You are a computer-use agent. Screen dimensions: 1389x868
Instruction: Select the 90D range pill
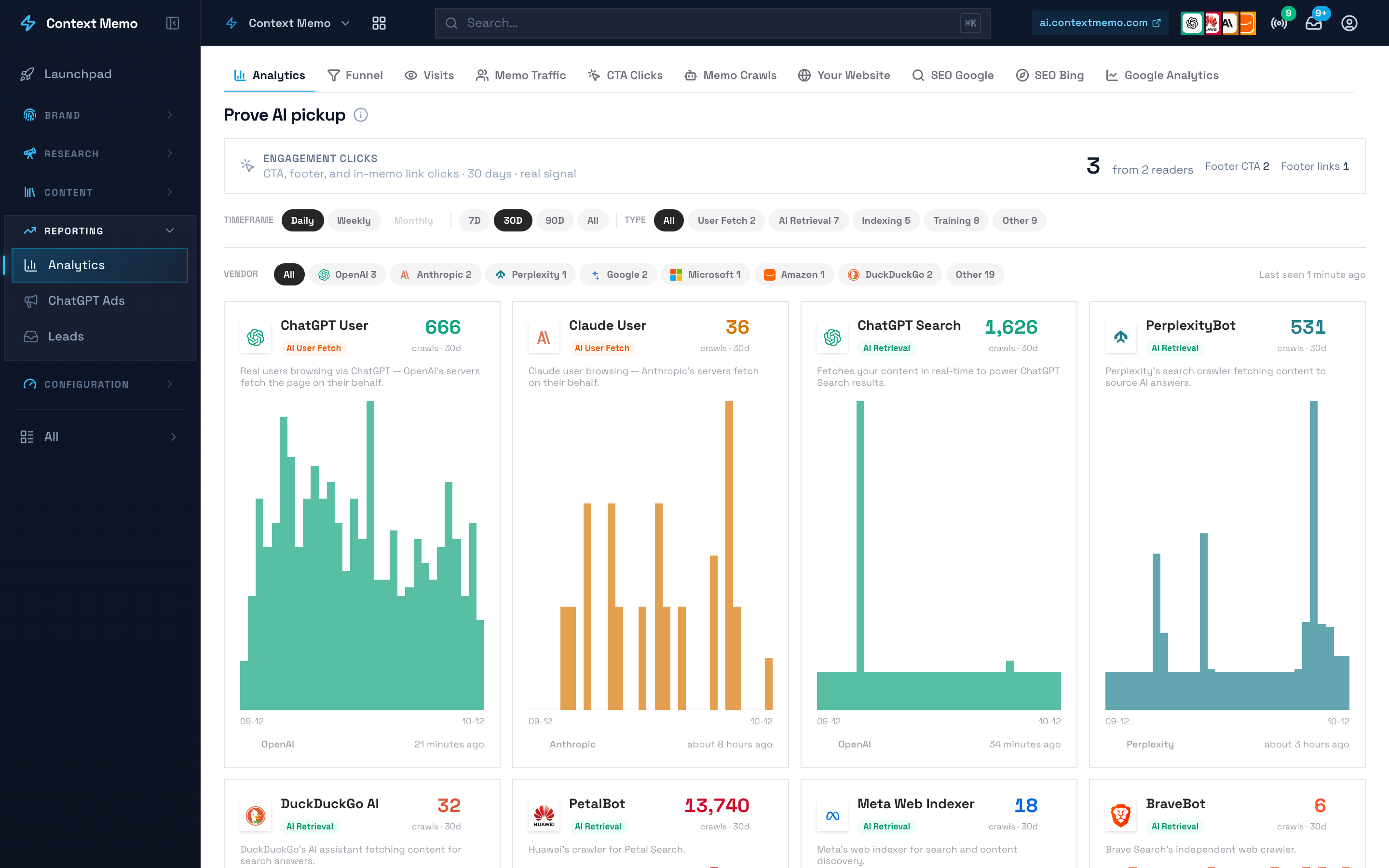tap(555, 220)
